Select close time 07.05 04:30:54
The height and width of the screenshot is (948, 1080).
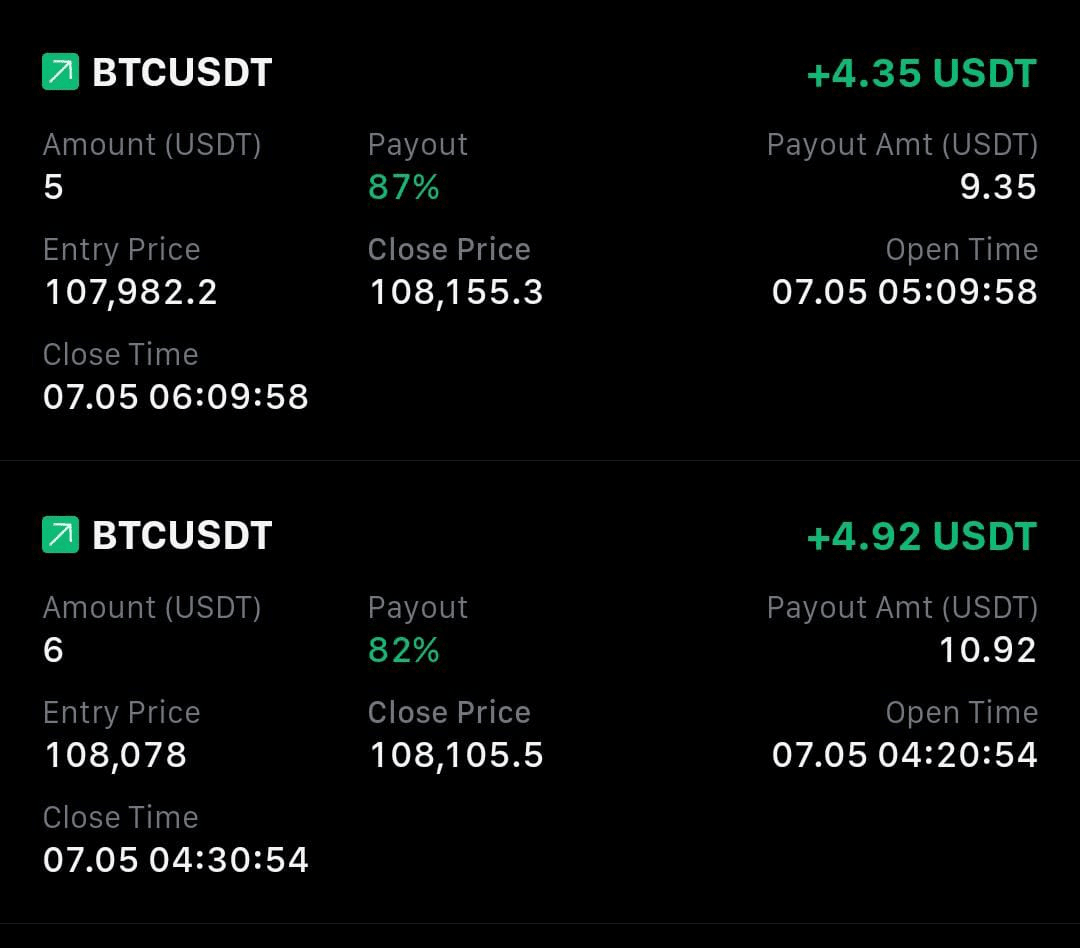point(176,860)
